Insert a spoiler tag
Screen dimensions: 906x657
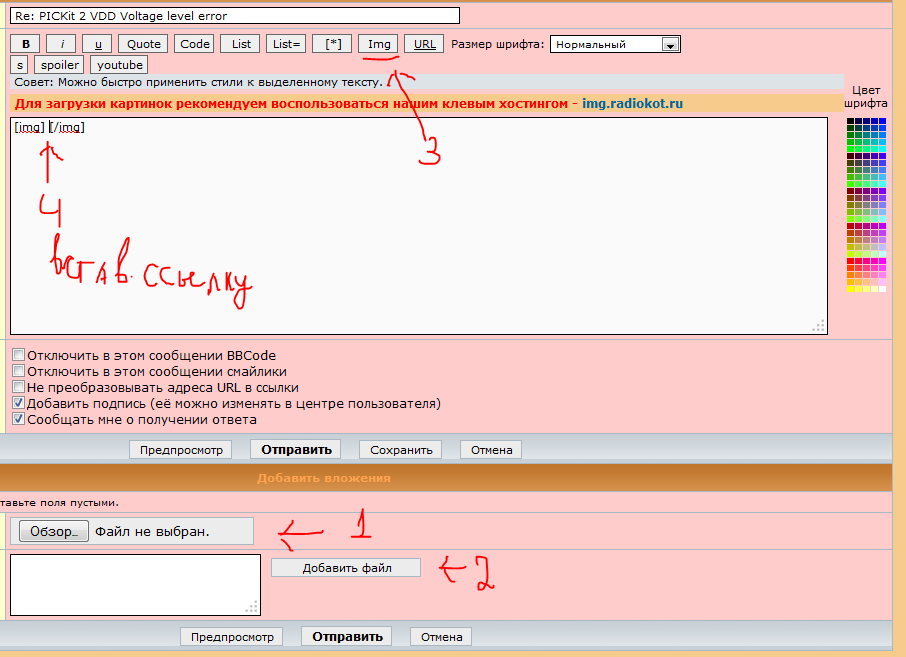pyautogui.click(x=61, y=65)
